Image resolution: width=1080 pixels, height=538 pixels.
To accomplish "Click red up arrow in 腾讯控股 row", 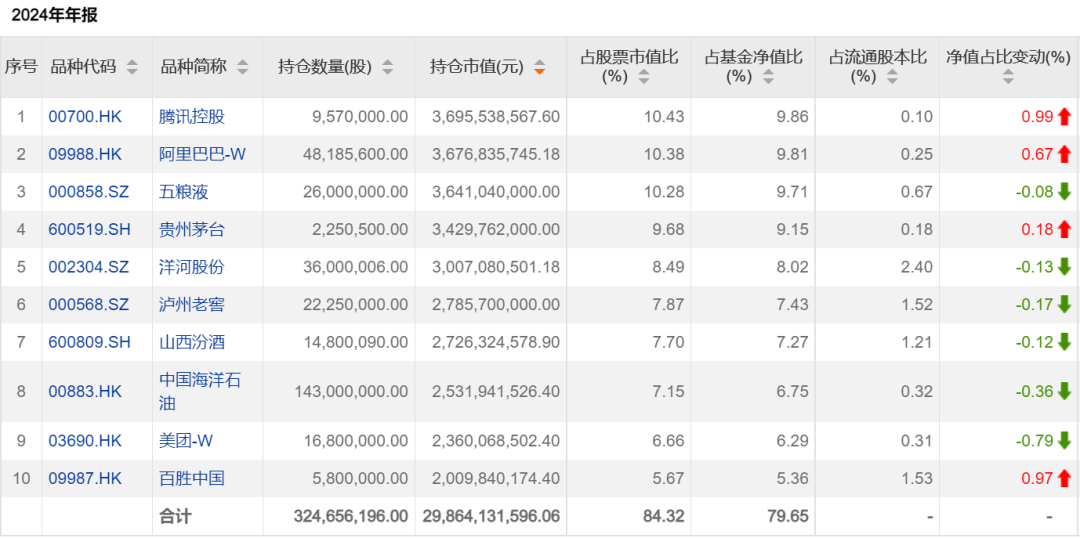I will click(x=1064, y=116).
